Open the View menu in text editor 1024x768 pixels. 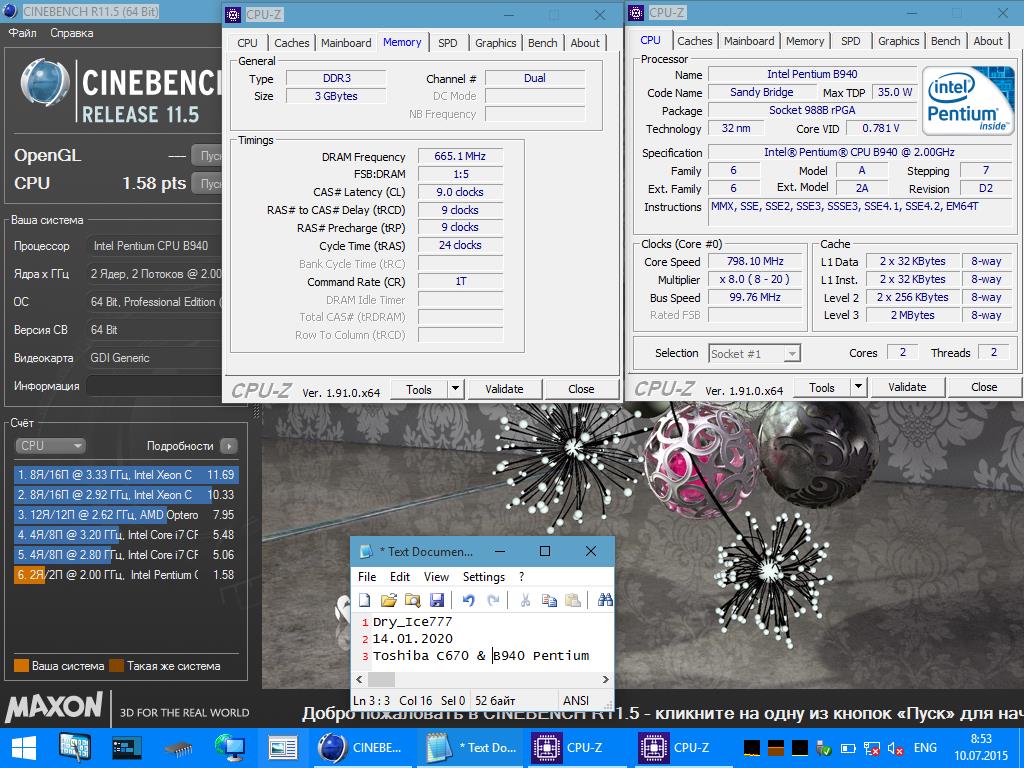pos(436,577)
